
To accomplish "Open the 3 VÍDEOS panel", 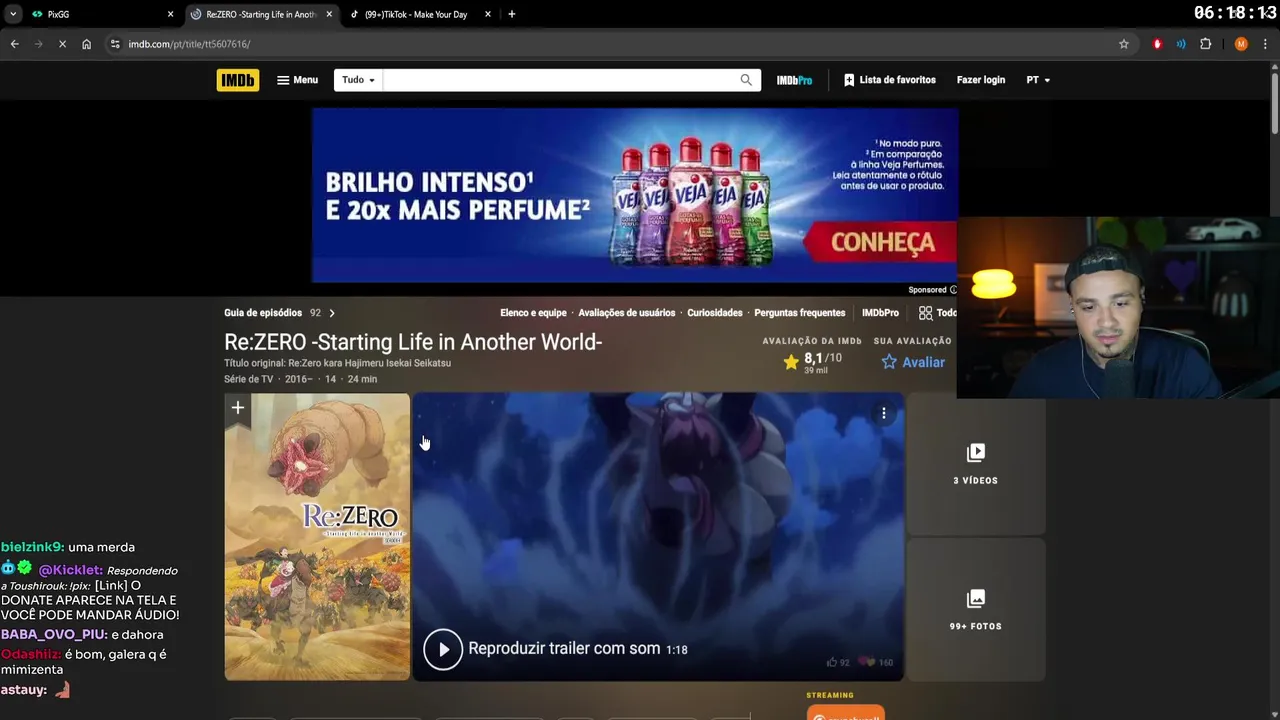I will pos(976,463).
